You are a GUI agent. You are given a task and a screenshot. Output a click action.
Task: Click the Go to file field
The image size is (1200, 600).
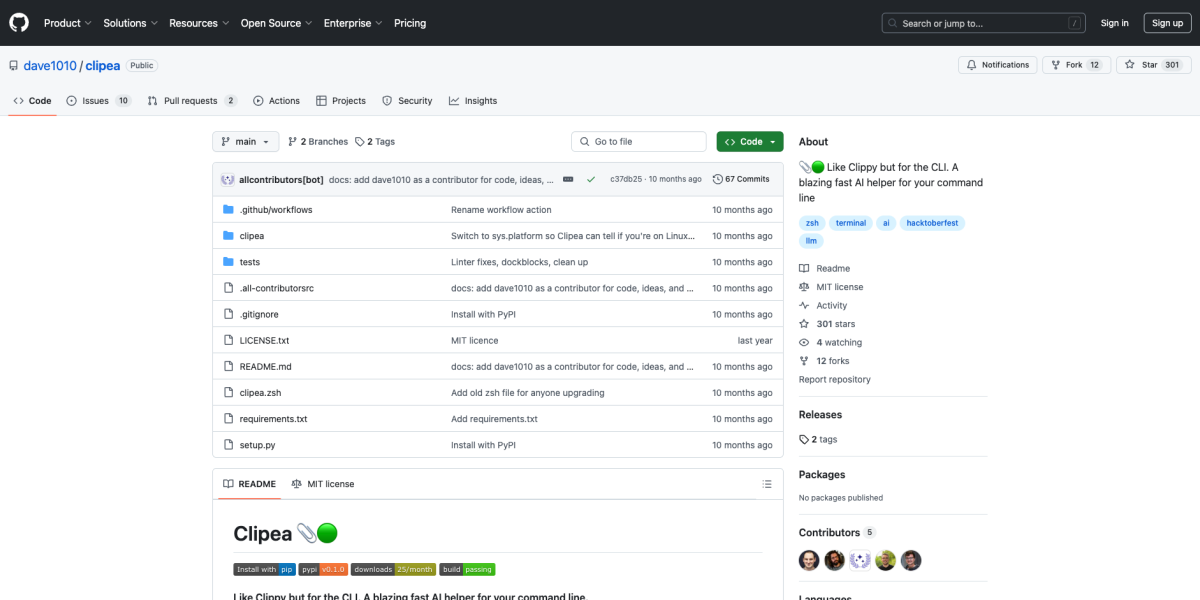639,142
